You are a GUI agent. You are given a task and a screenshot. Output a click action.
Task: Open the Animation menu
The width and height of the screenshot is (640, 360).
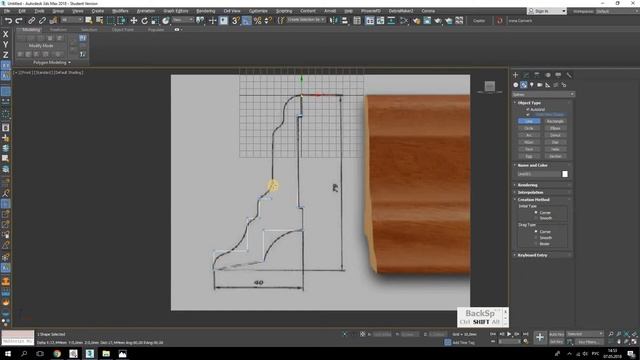(146, 11)
